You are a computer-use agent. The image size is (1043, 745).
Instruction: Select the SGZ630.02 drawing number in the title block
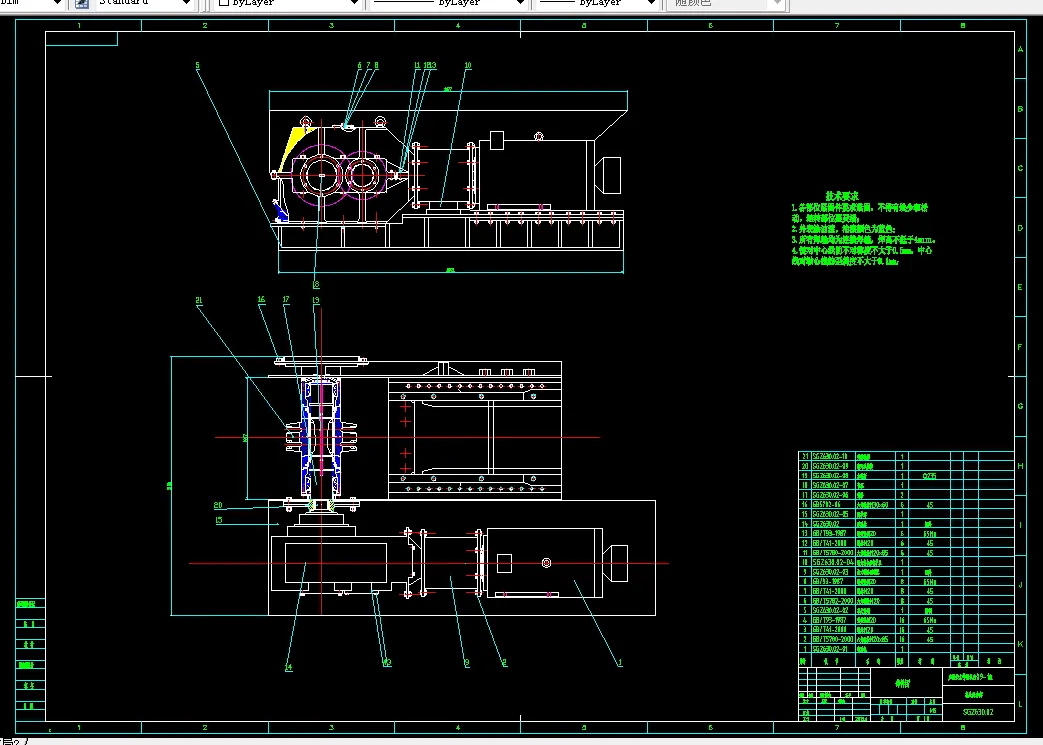978,712
